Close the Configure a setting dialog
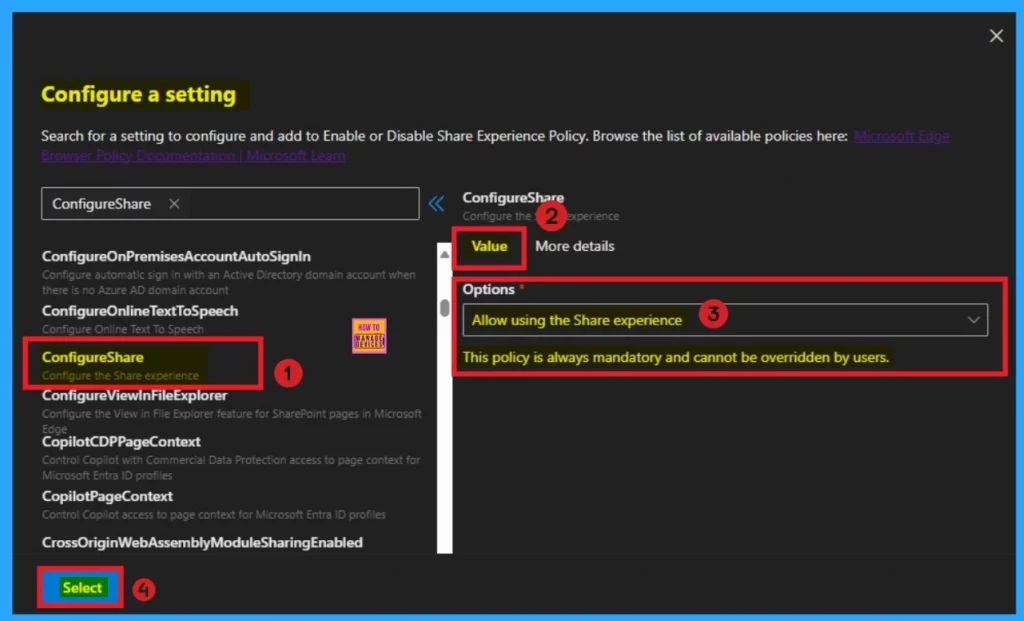1024x621 pixels. pyautogui.click(x=996, y=36)
